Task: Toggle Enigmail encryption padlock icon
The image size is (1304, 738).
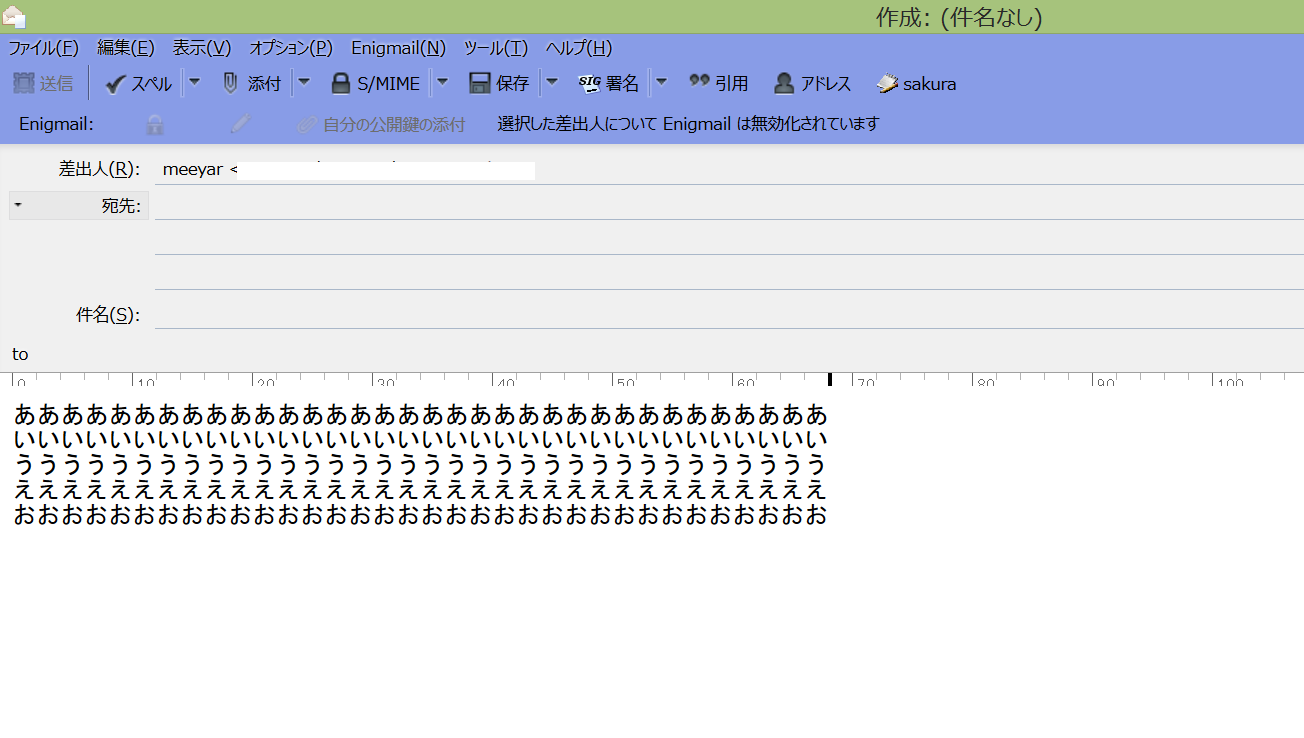Action: 155,125
